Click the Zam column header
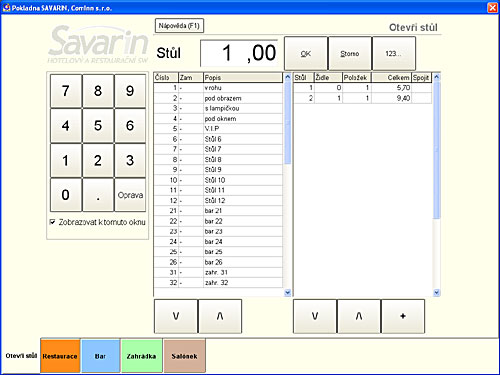Viewport: 500px width, 375px height. (x=191, y=77)
